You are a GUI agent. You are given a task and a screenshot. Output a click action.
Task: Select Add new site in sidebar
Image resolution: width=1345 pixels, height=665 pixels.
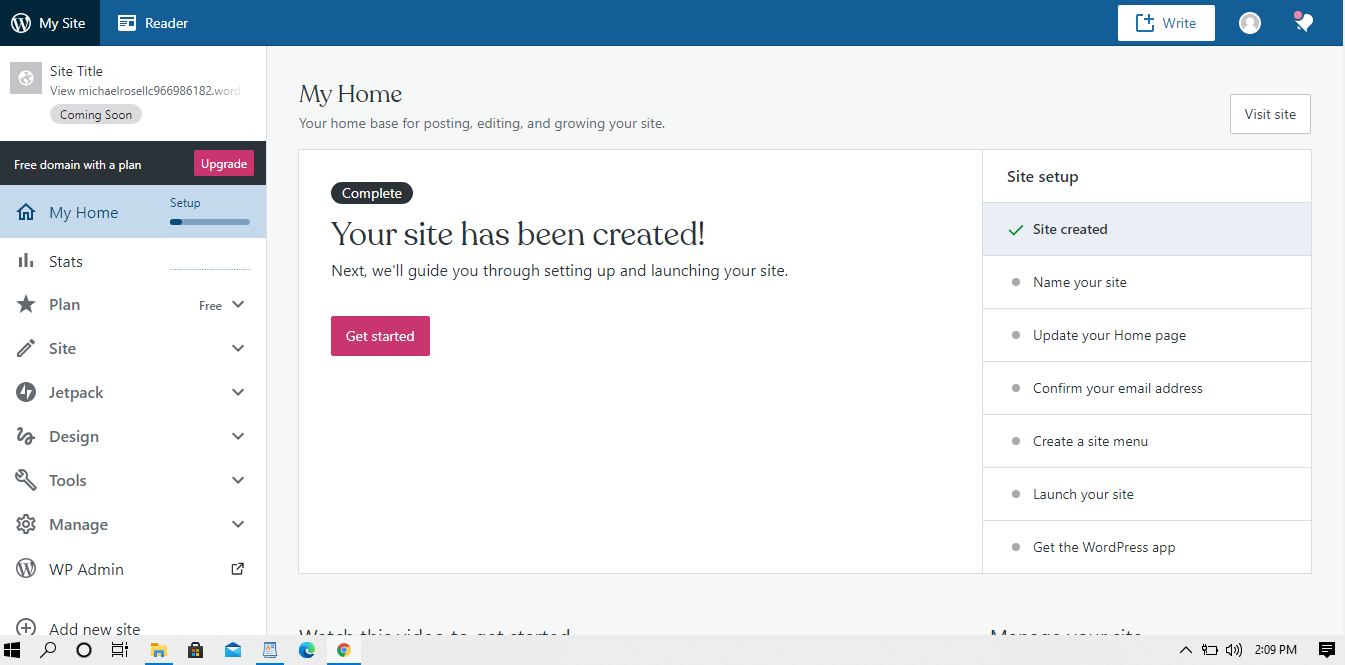click(x=133, y=628)
